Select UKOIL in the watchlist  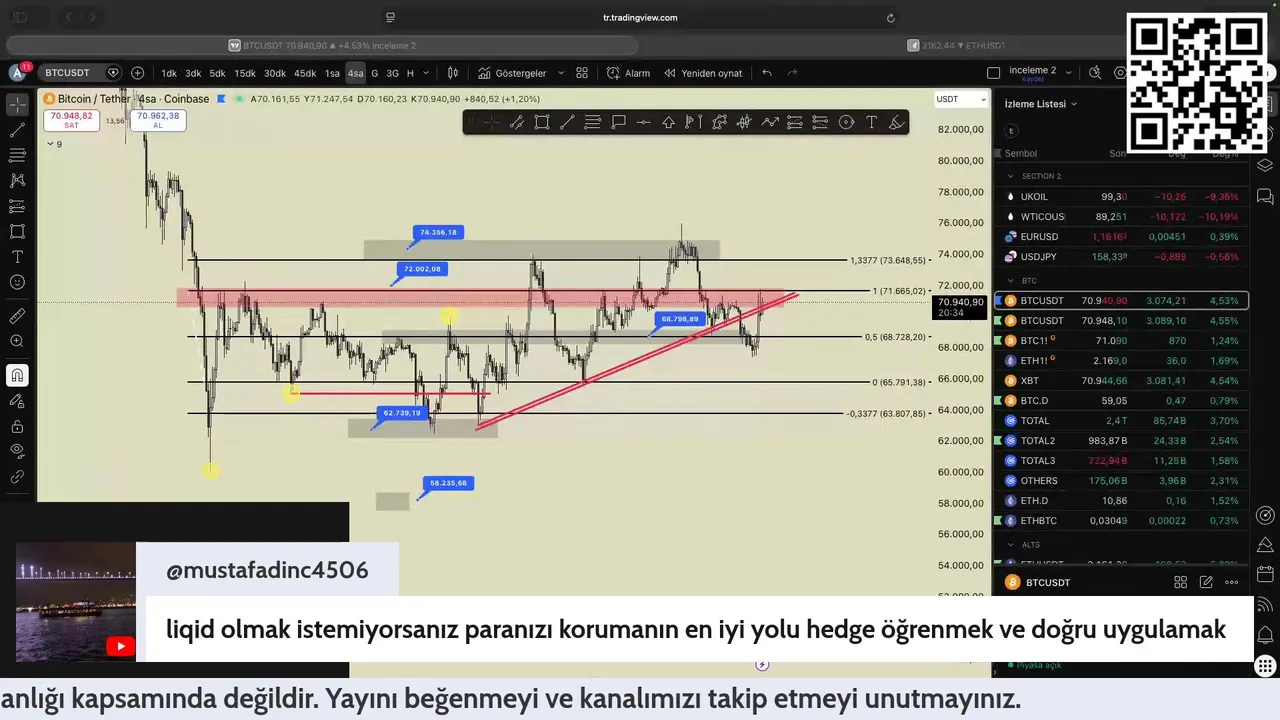point(1121,197)
